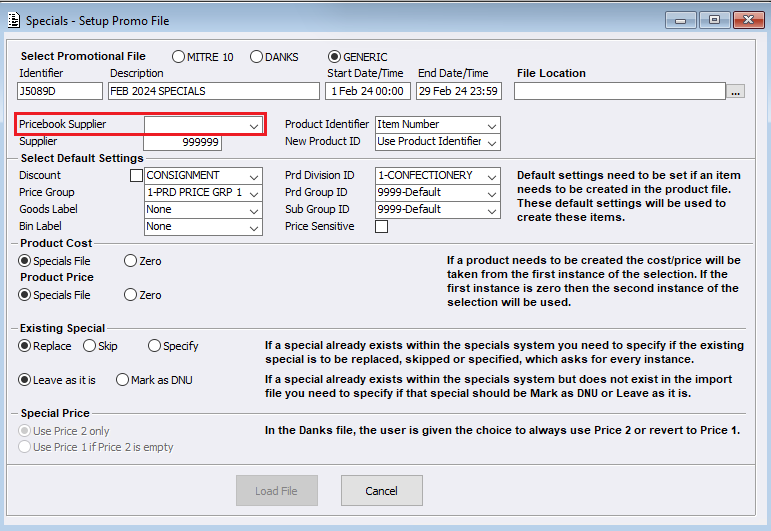Expand the Discount CONSIGNMENT dropdown
Image resolution: width=771 pixels, height=531 pixels.
203,176
